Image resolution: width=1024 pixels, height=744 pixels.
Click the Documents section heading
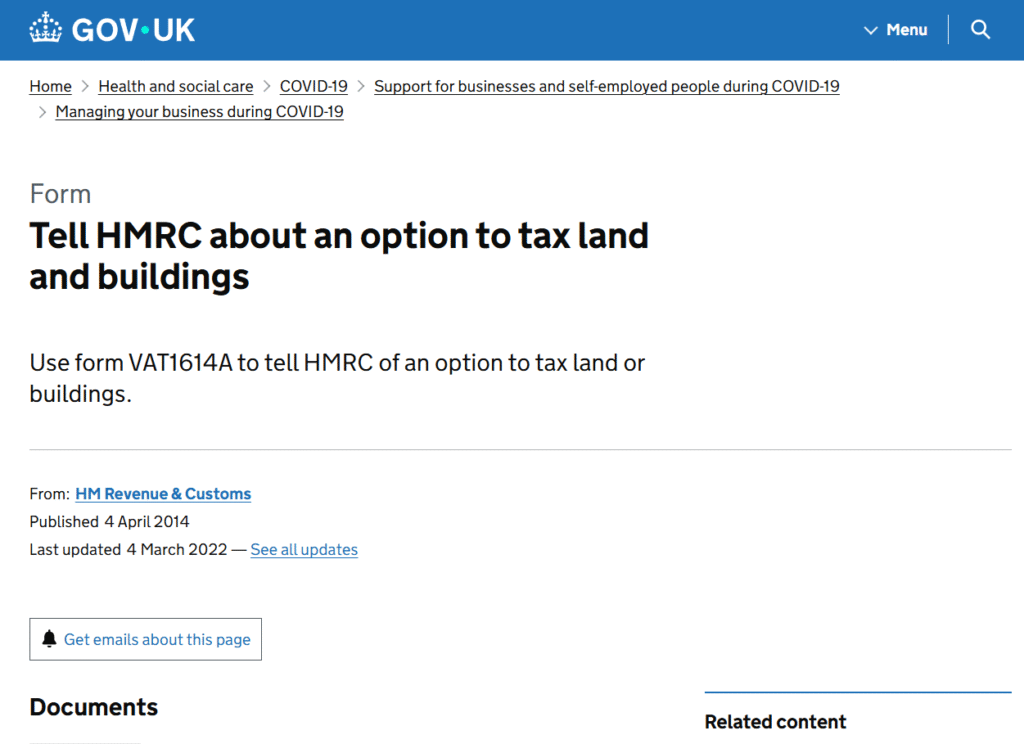tap(94, 707)
